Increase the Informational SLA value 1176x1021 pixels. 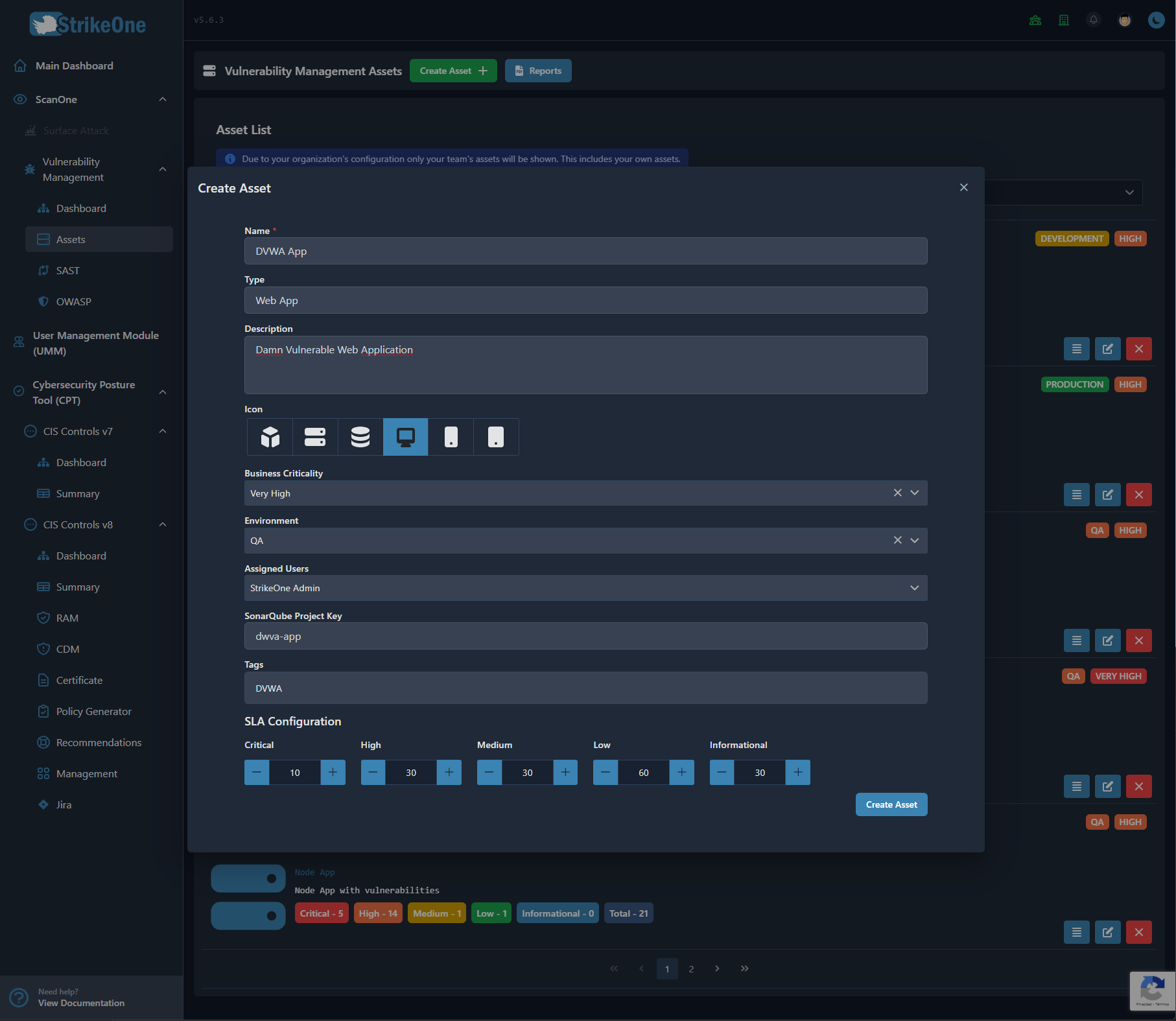tap(798, 772)
